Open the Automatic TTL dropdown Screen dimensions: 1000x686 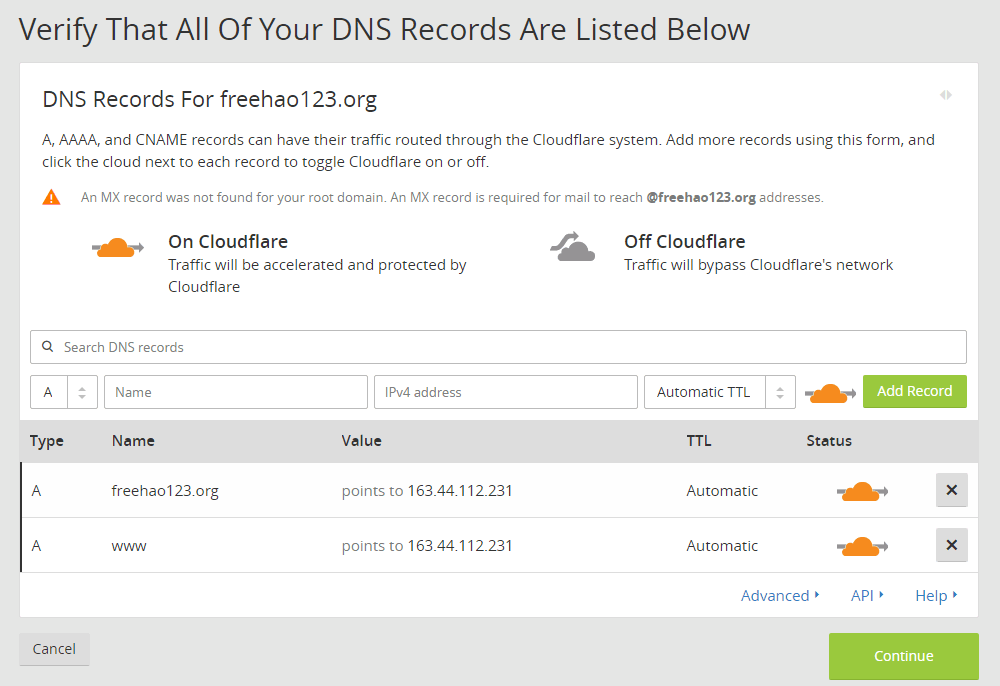tap(719, 392)
